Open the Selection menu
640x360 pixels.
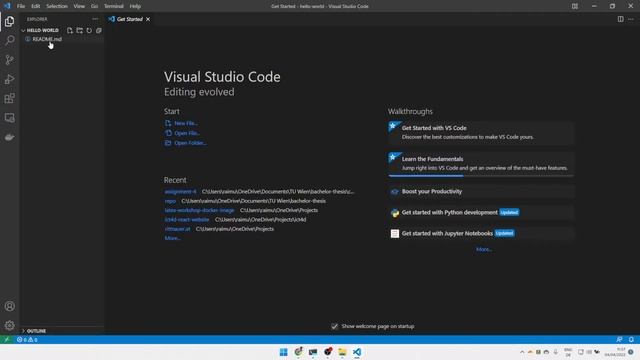pos(57,6)
